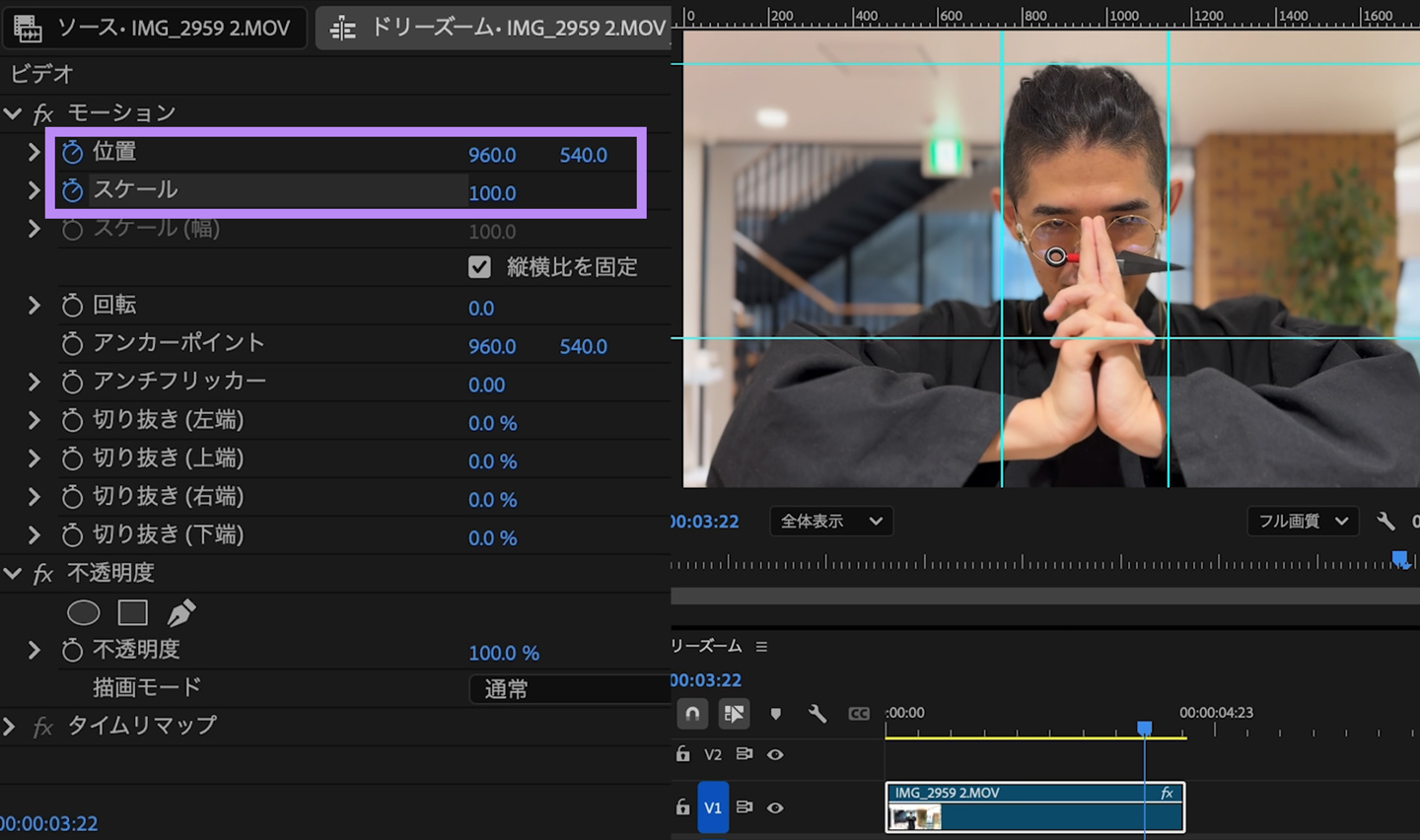Open program monitor wrench settings
Image resolution: width=1420 pixels, height=840 pixels.
[x=1385, y=521]
